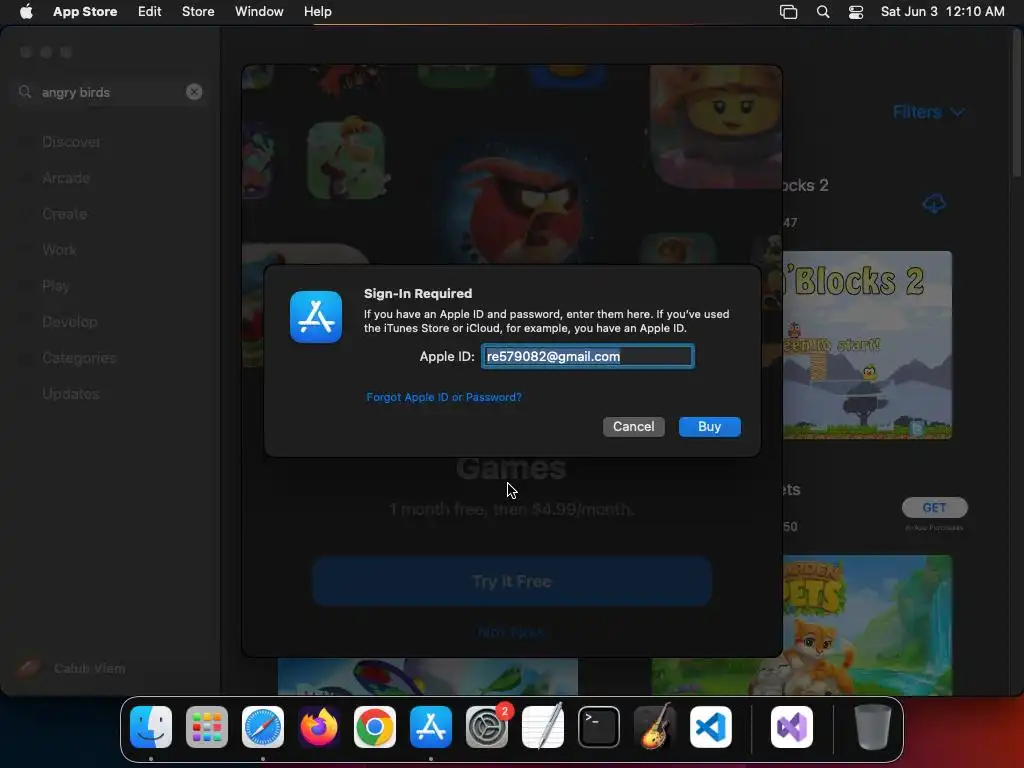Click the GET button

[935, 507]
